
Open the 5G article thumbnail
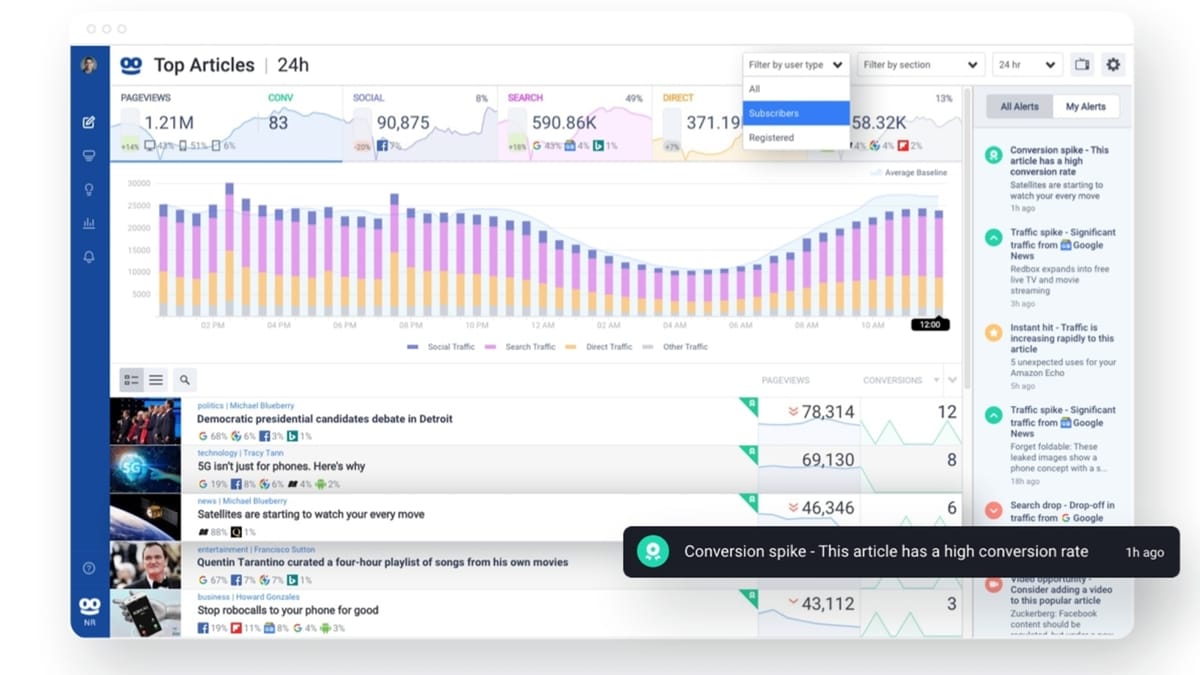[x=146, y=469]
